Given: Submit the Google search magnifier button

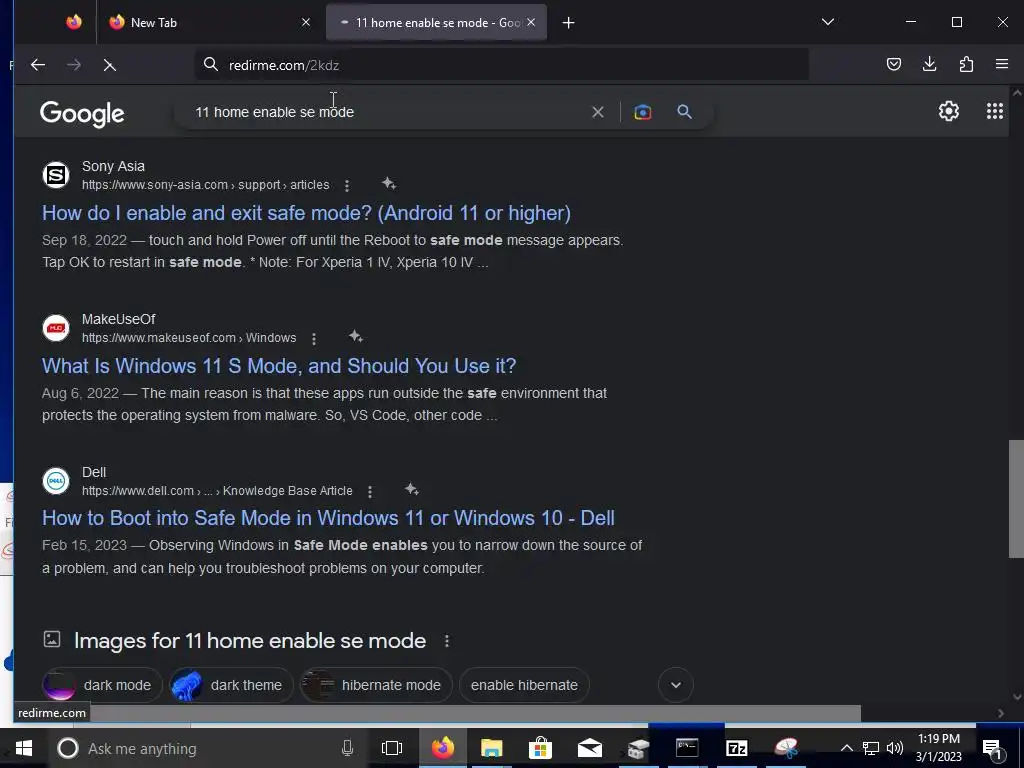Looking at the screenshot, I should pyautogui.click(x=684, y=112).
